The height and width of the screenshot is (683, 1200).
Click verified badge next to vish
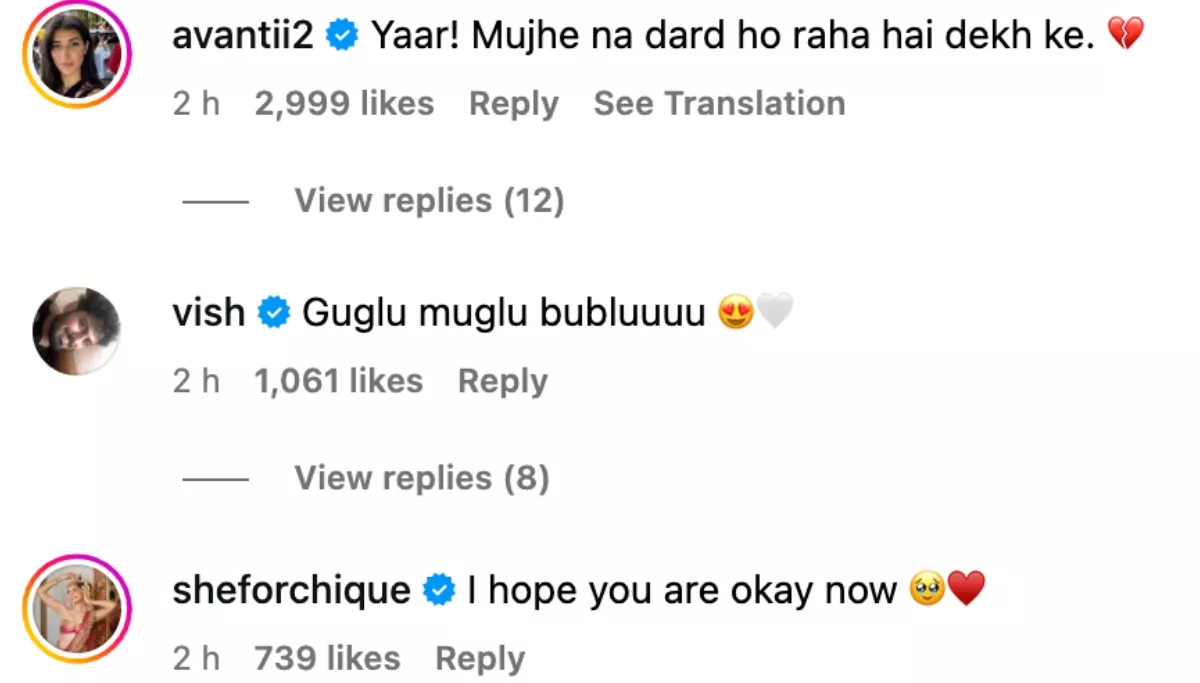[x=273, y=313]
